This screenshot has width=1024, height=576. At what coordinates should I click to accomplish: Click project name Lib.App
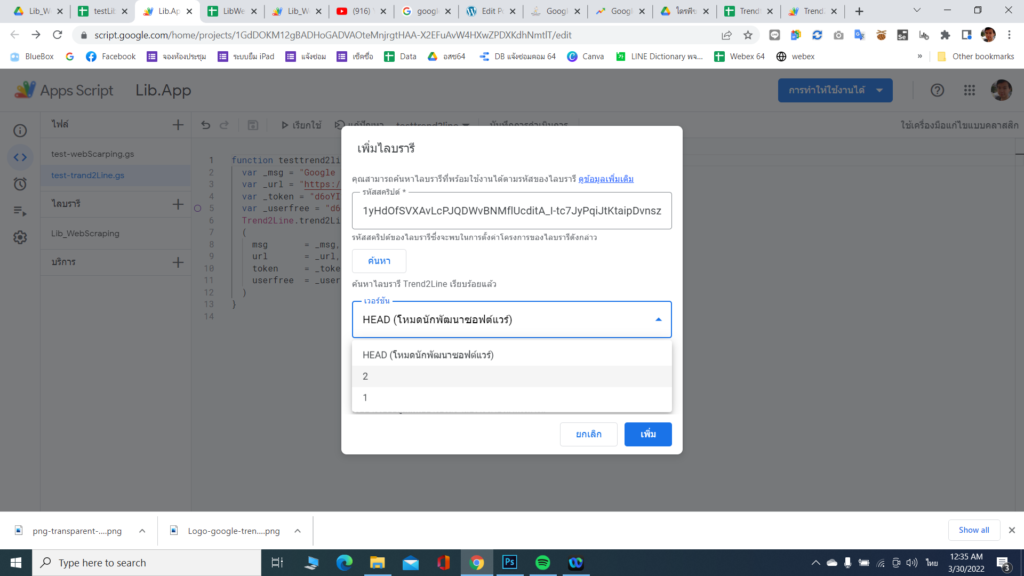tap(163, 90)
